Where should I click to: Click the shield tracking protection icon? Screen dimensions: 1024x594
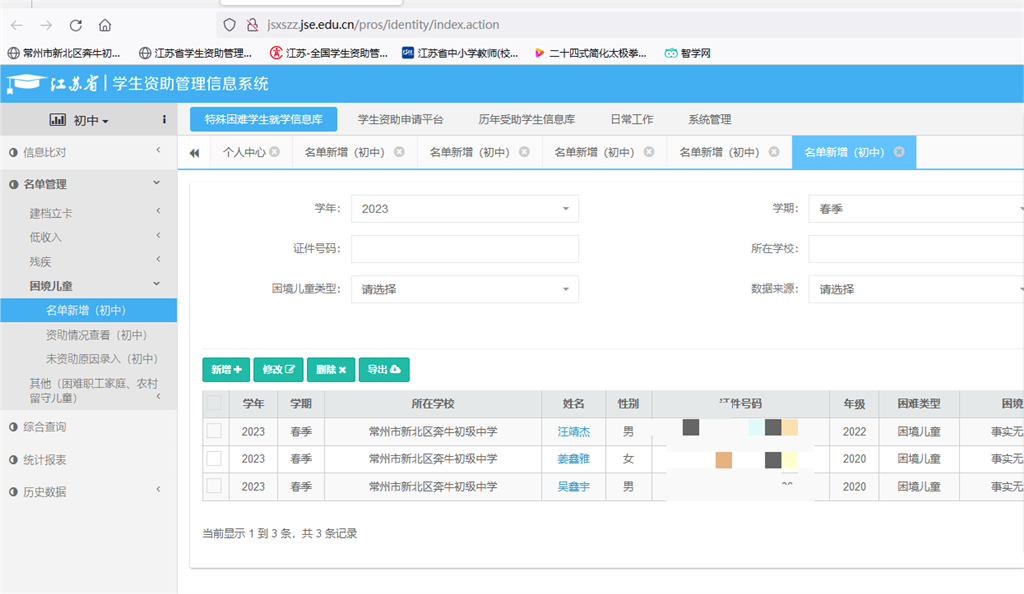[229, 25]
